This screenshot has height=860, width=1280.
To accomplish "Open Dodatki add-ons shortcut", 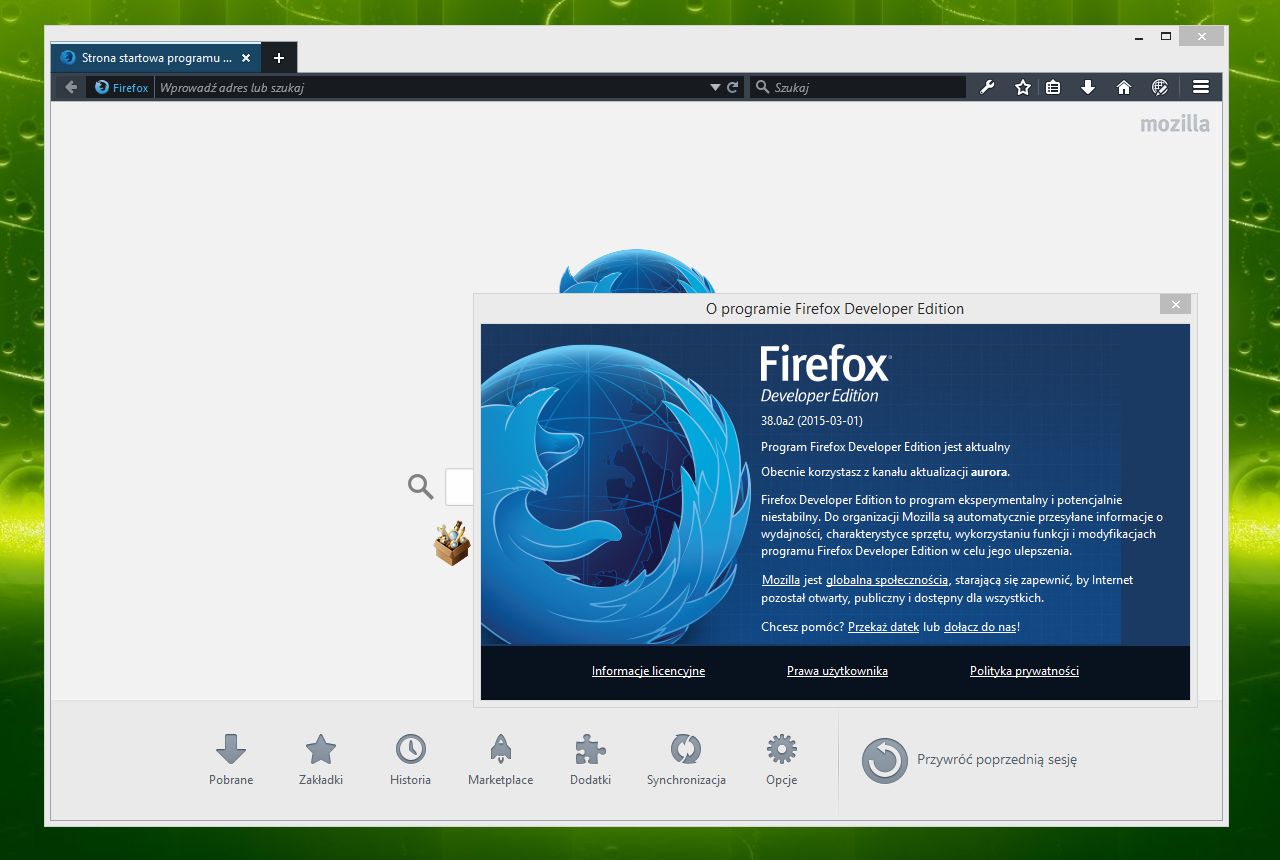I will tap(591, 760).
